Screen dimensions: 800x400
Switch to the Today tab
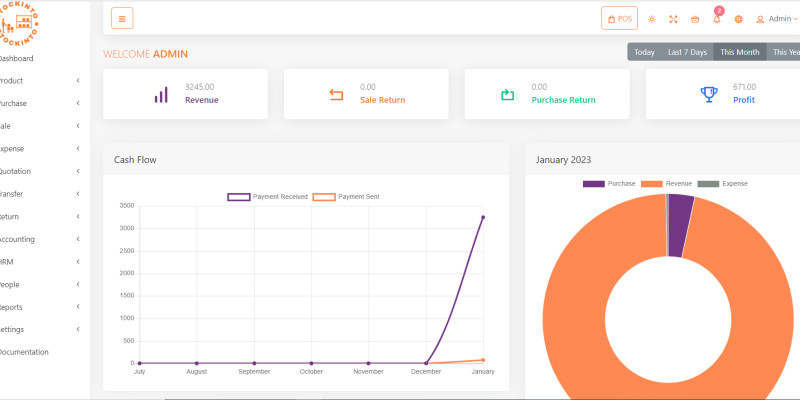point(644,52)
